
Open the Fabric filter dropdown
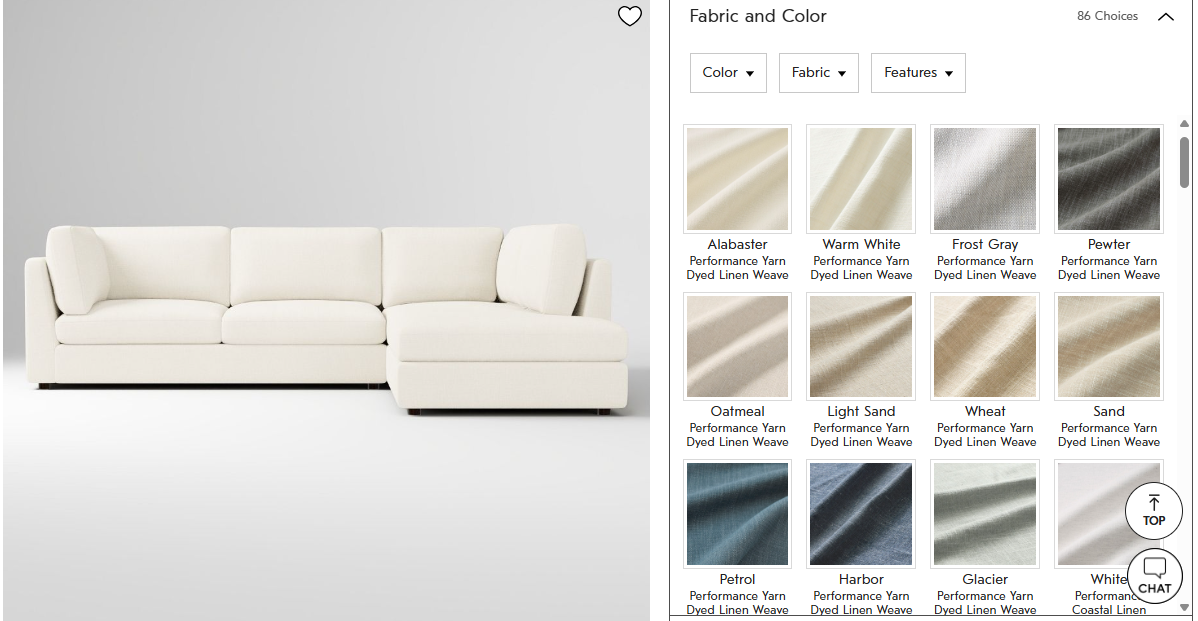point(818,73)
